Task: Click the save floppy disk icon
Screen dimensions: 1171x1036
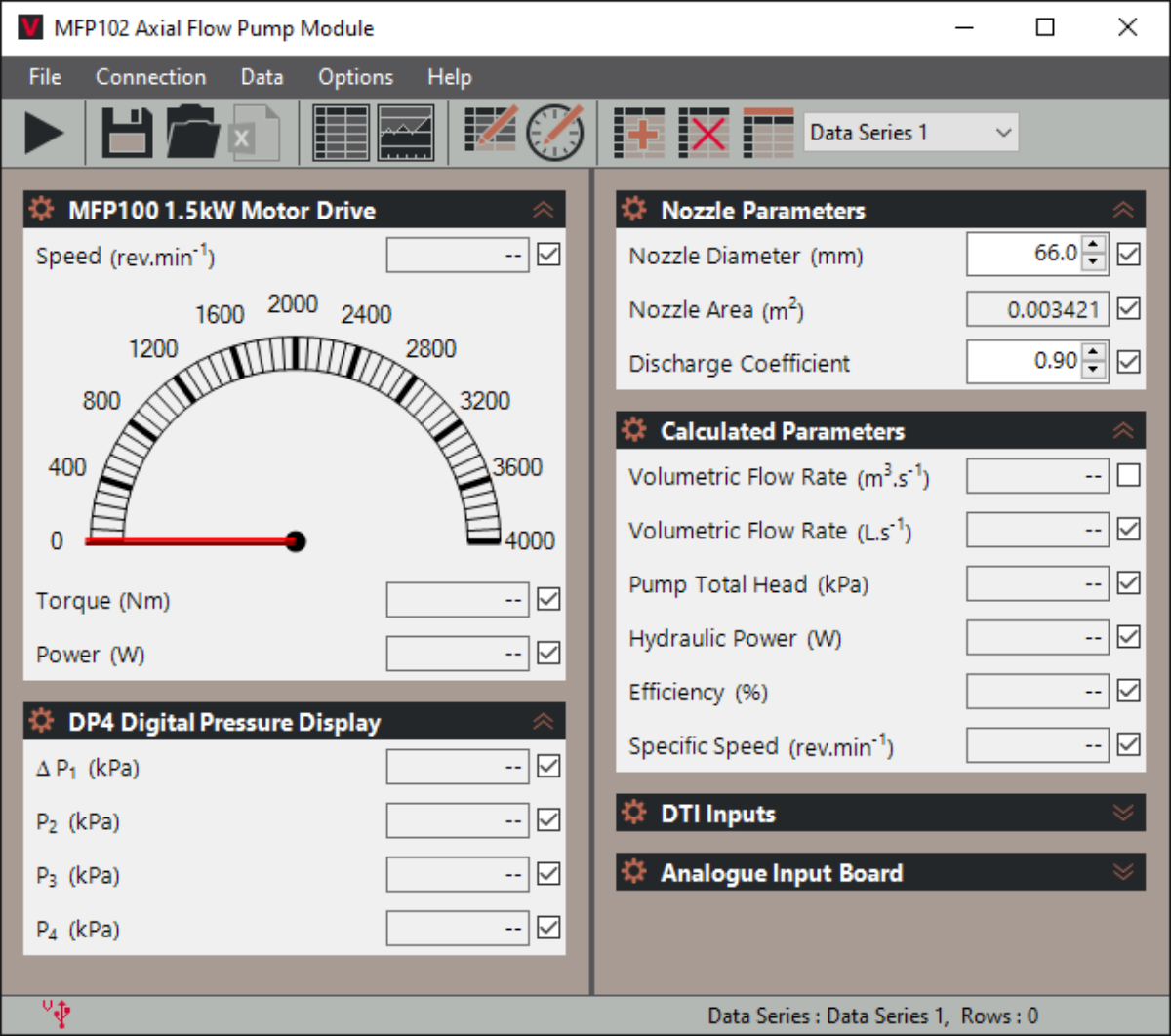Action: coord(127,133)
